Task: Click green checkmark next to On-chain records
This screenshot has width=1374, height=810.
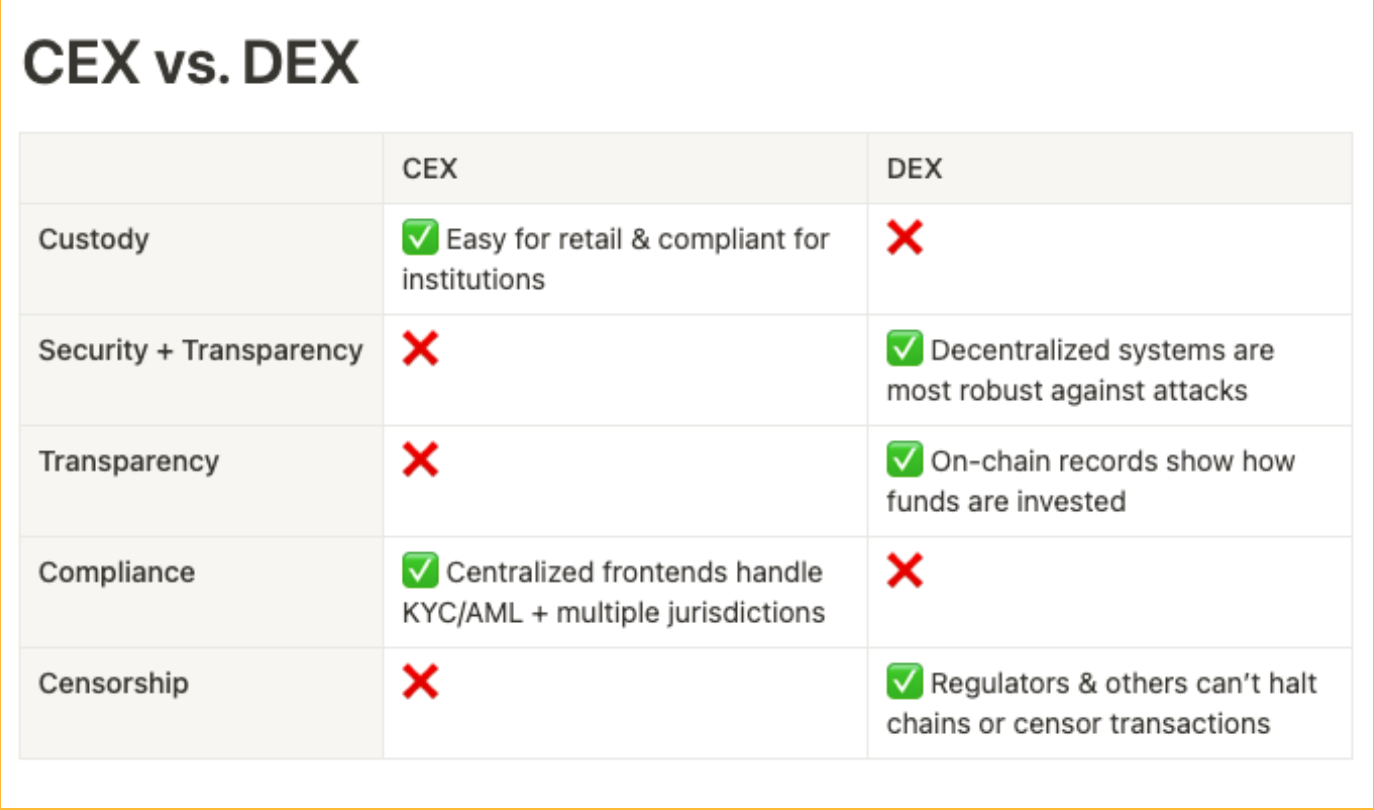Action: tap(904, 461)
